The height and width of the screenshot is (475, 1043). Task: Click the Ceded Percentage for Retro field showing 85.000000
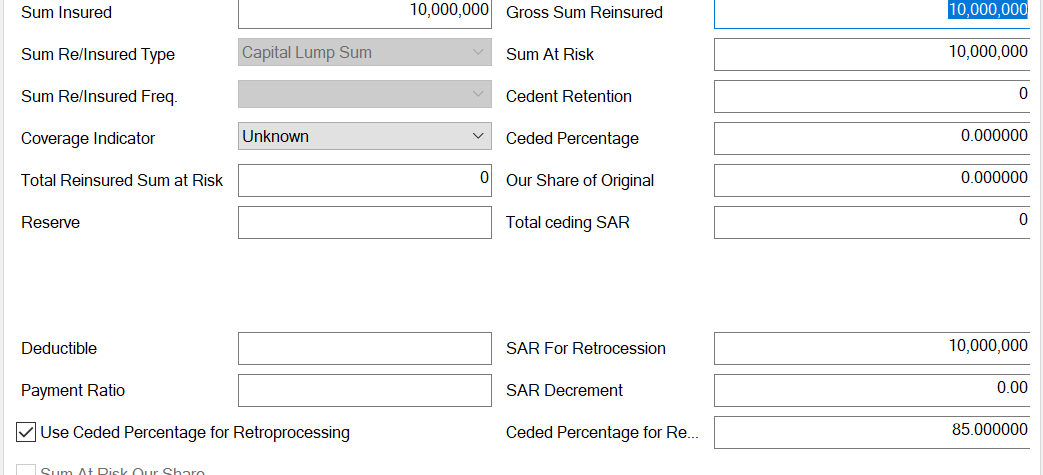[871, 432]
